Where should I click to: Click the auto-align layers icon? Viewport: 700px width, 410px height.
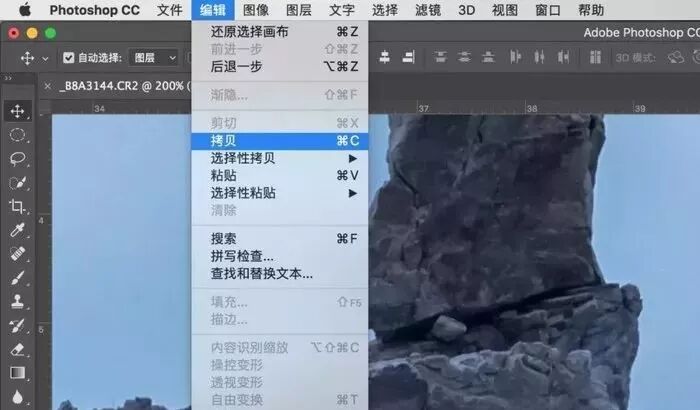595,57
